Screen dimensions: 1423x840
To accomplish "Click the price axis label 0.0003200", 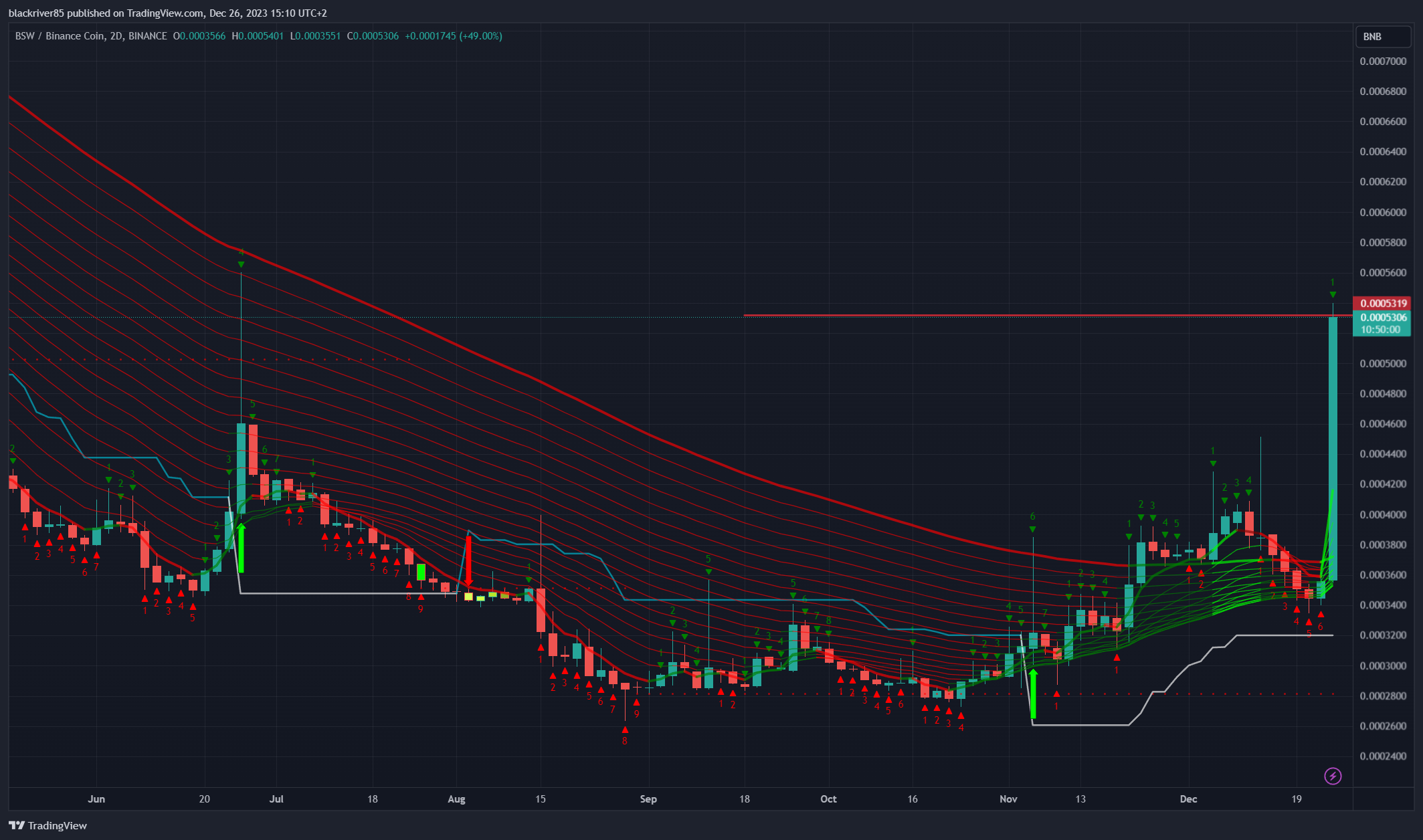I will pyautogui.click(x=1383, y=635).
